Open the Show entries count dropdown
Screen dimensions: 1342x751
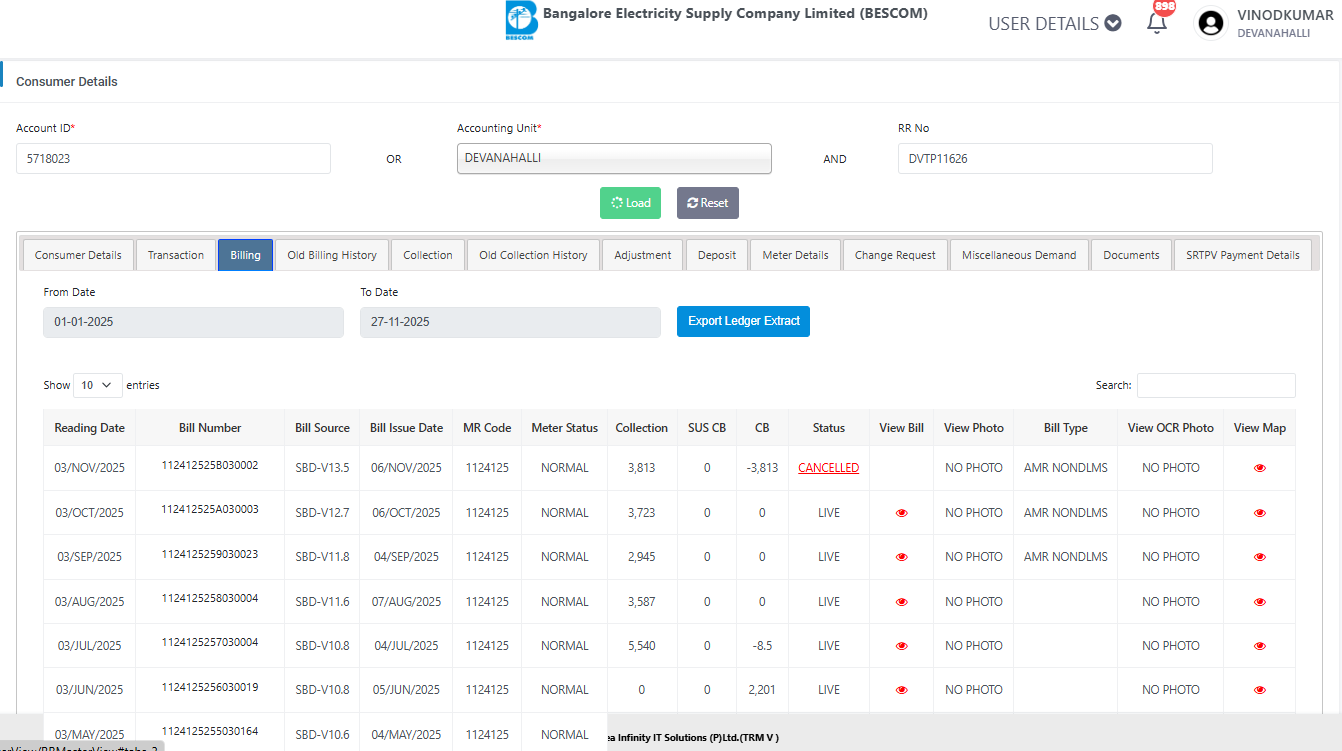tap(97, 385)
